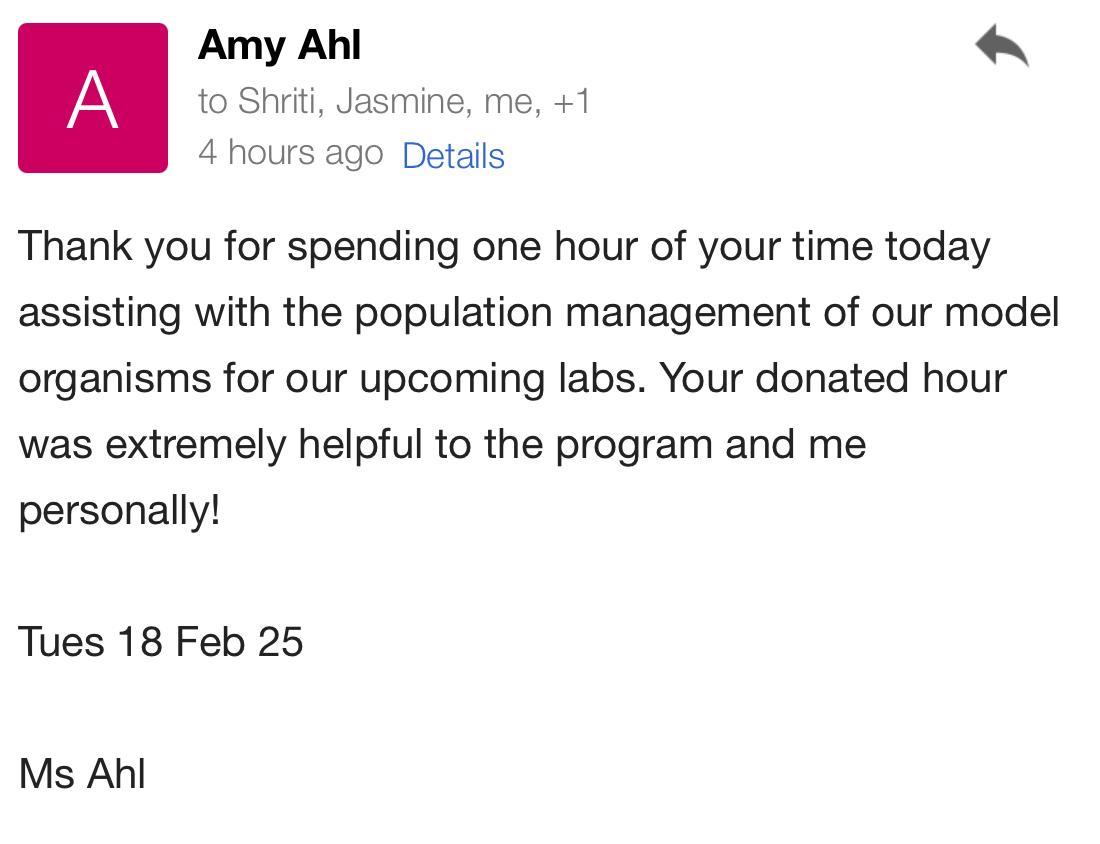Click the word 'personally!' in body

click(119, 510)
